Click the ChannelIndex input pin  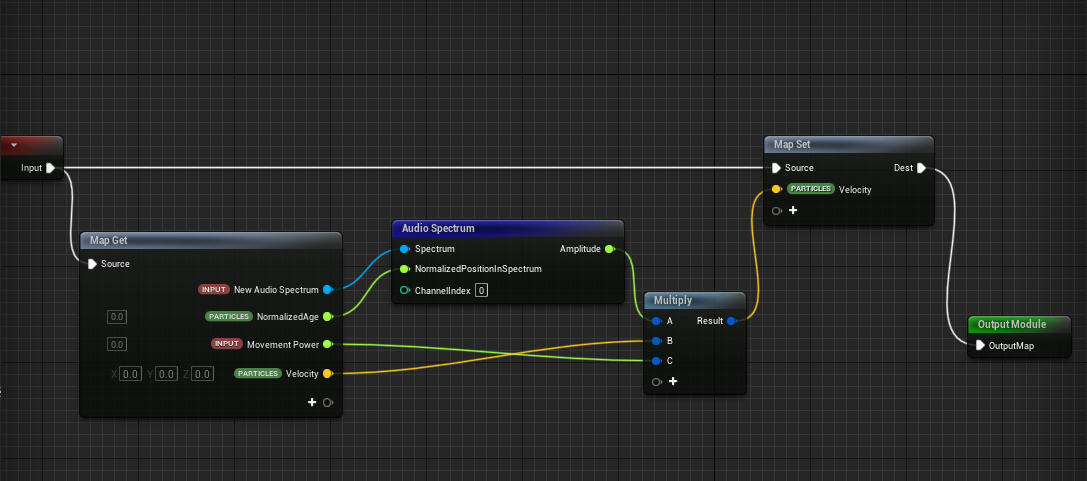[404, 290]
